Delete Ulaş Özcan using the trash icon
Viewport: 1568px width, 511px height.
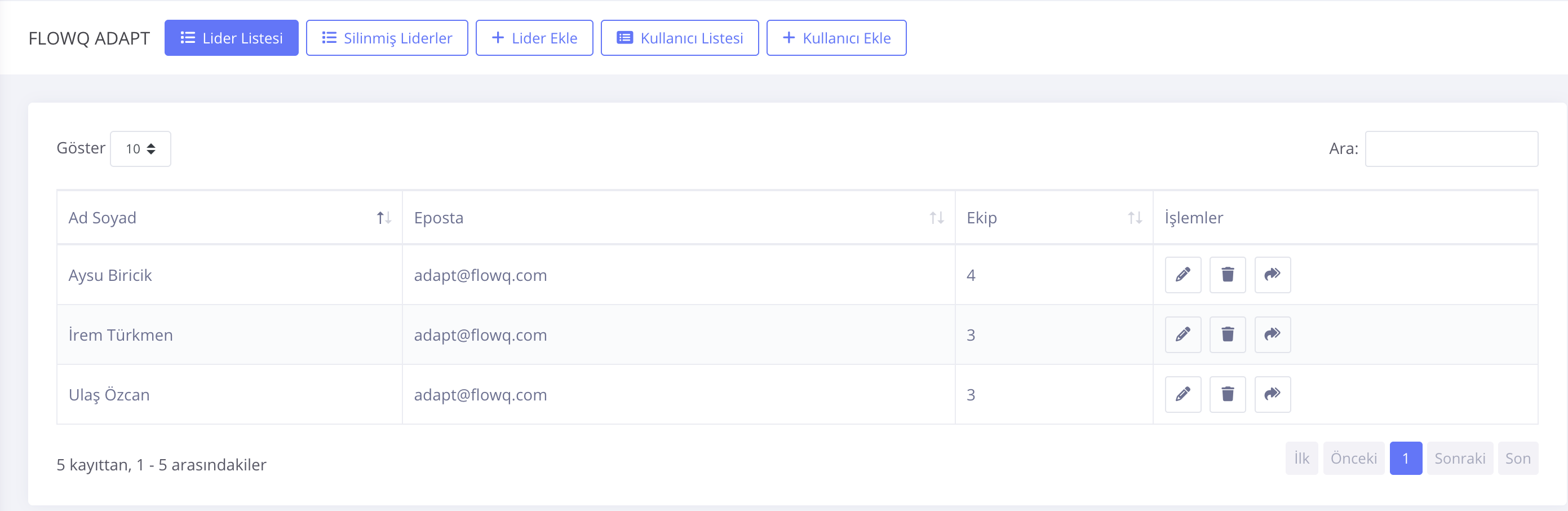click(1227, 394)
